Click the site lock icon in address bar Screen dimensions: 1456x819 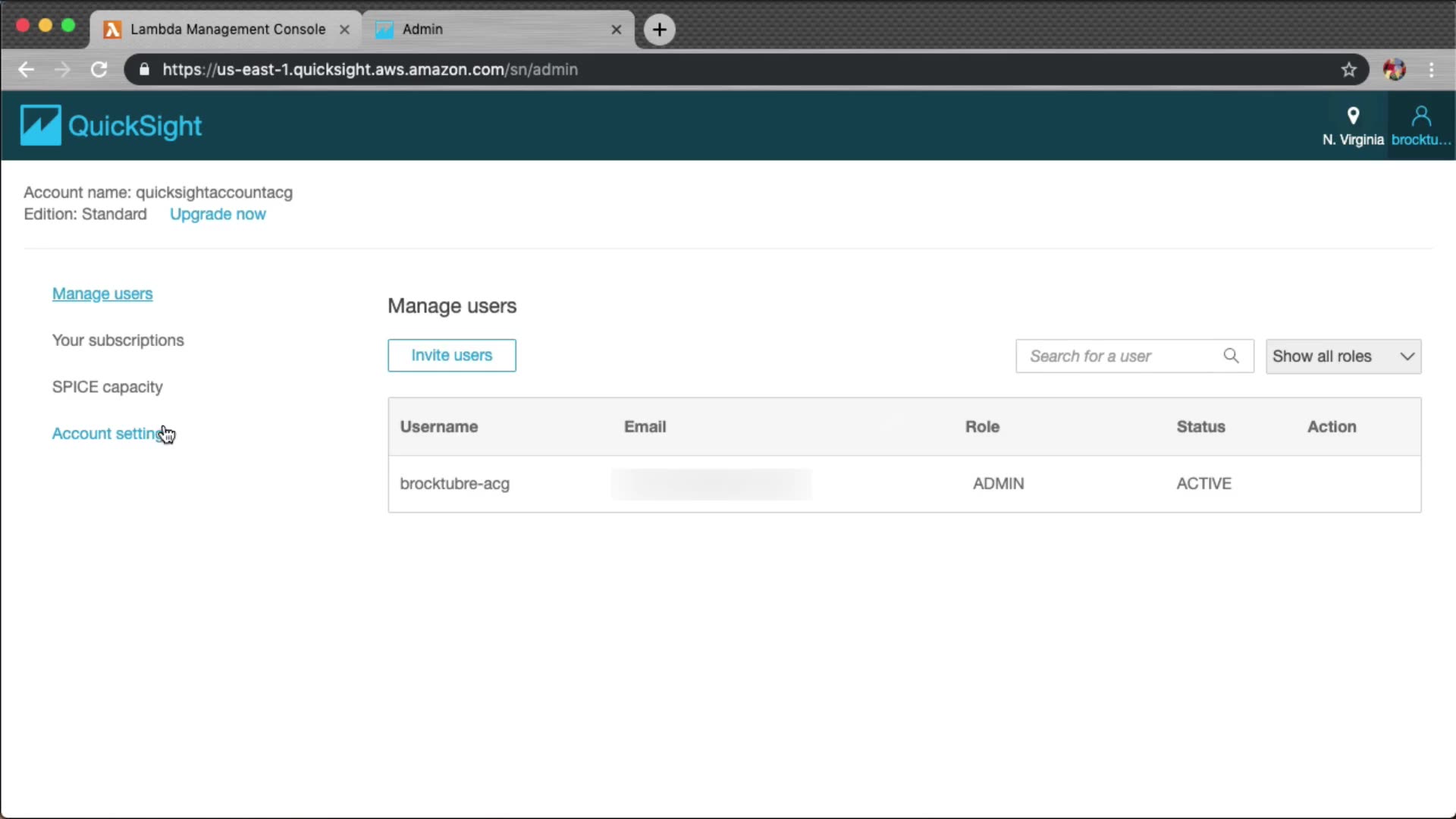tap(145, 70)
